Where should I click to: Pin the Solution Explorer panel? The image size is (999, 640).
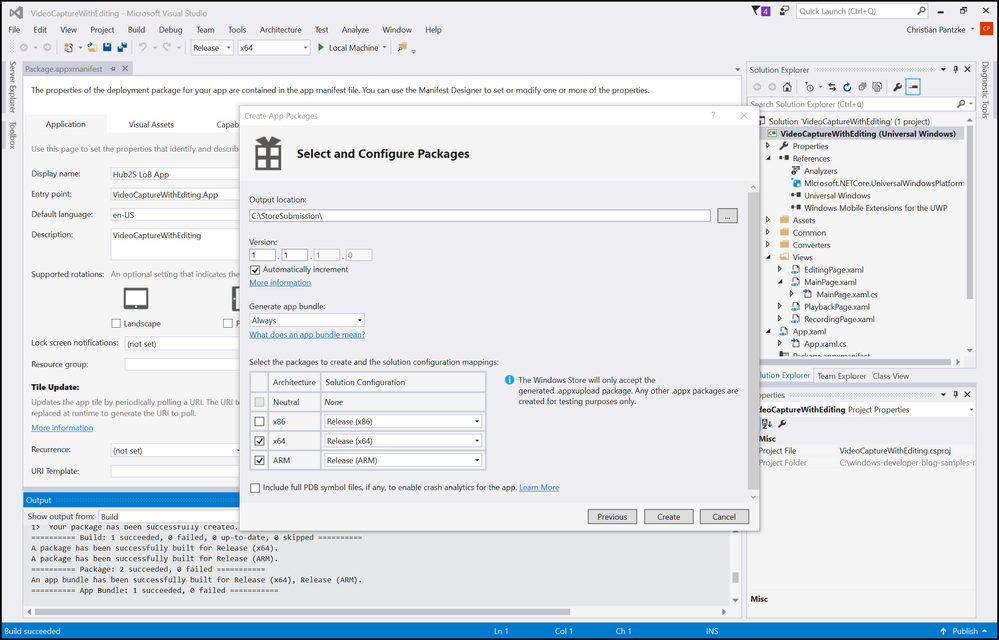point(955,69)
